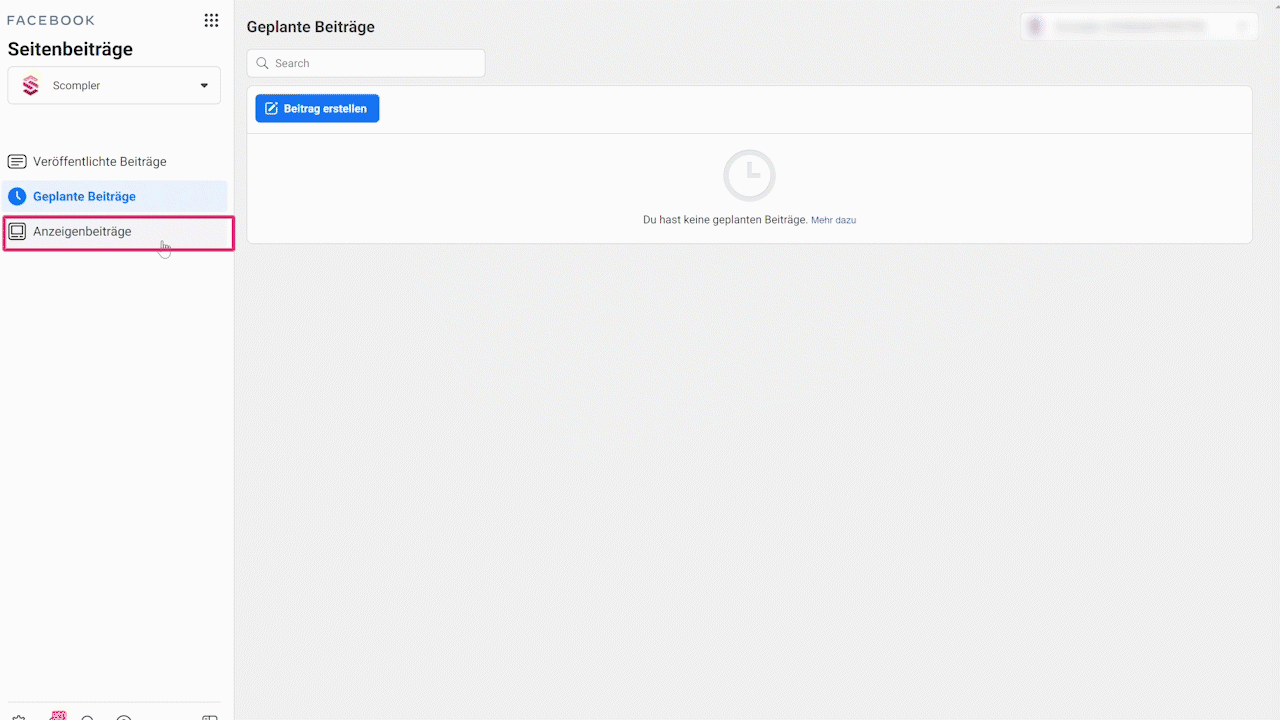Open the settings gear at sidebar bottom
The width and height of the screenshot is (1280, 720).
[18, 716]
